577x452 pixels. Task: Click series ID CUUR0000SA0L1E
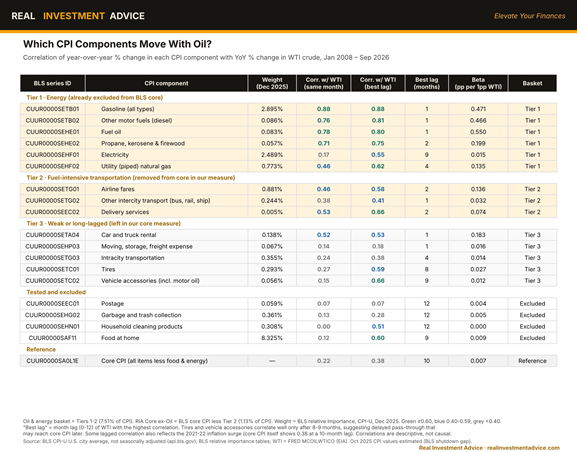pos(52,361)
